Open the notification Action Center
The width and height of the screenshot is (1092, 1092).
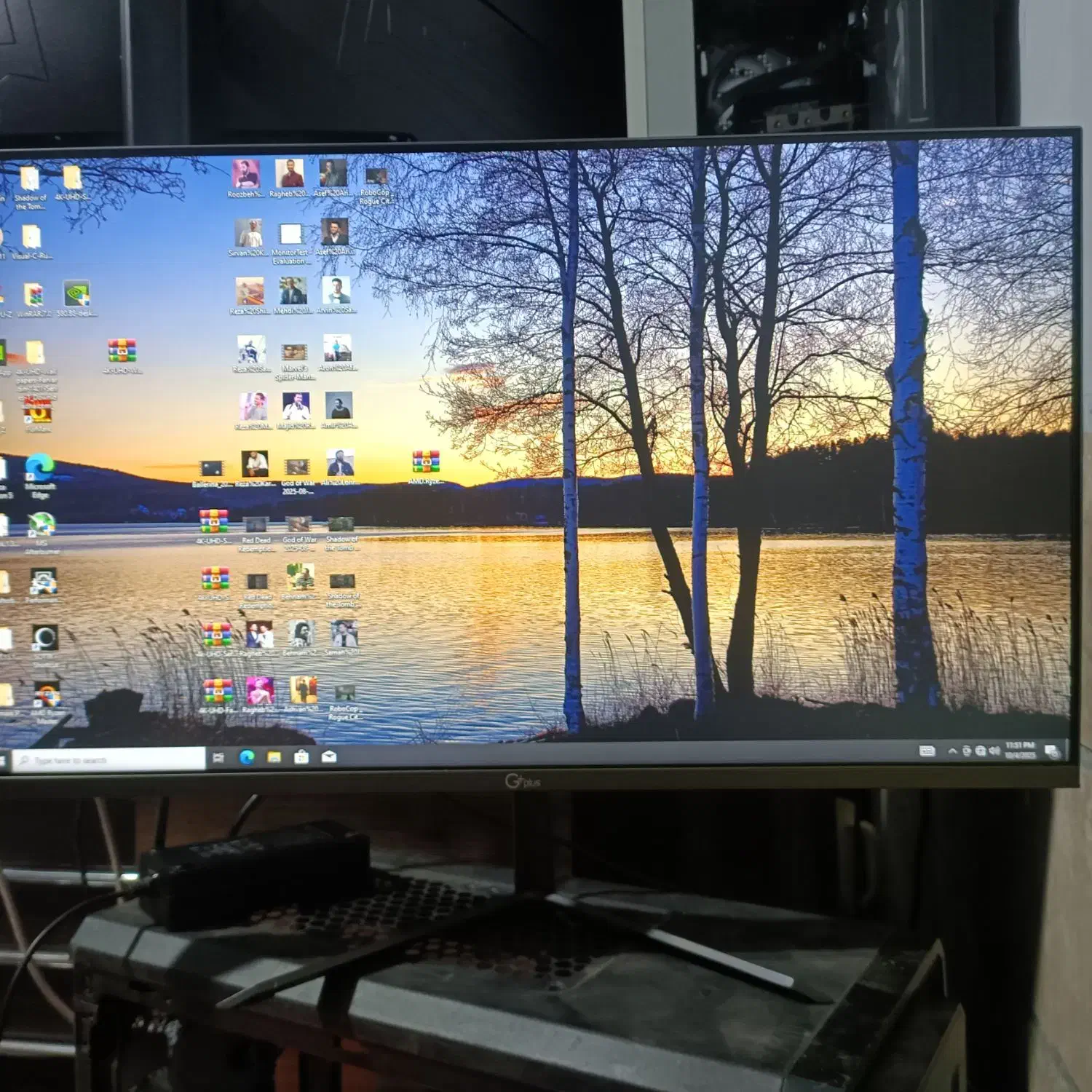tap(1051, 751)
